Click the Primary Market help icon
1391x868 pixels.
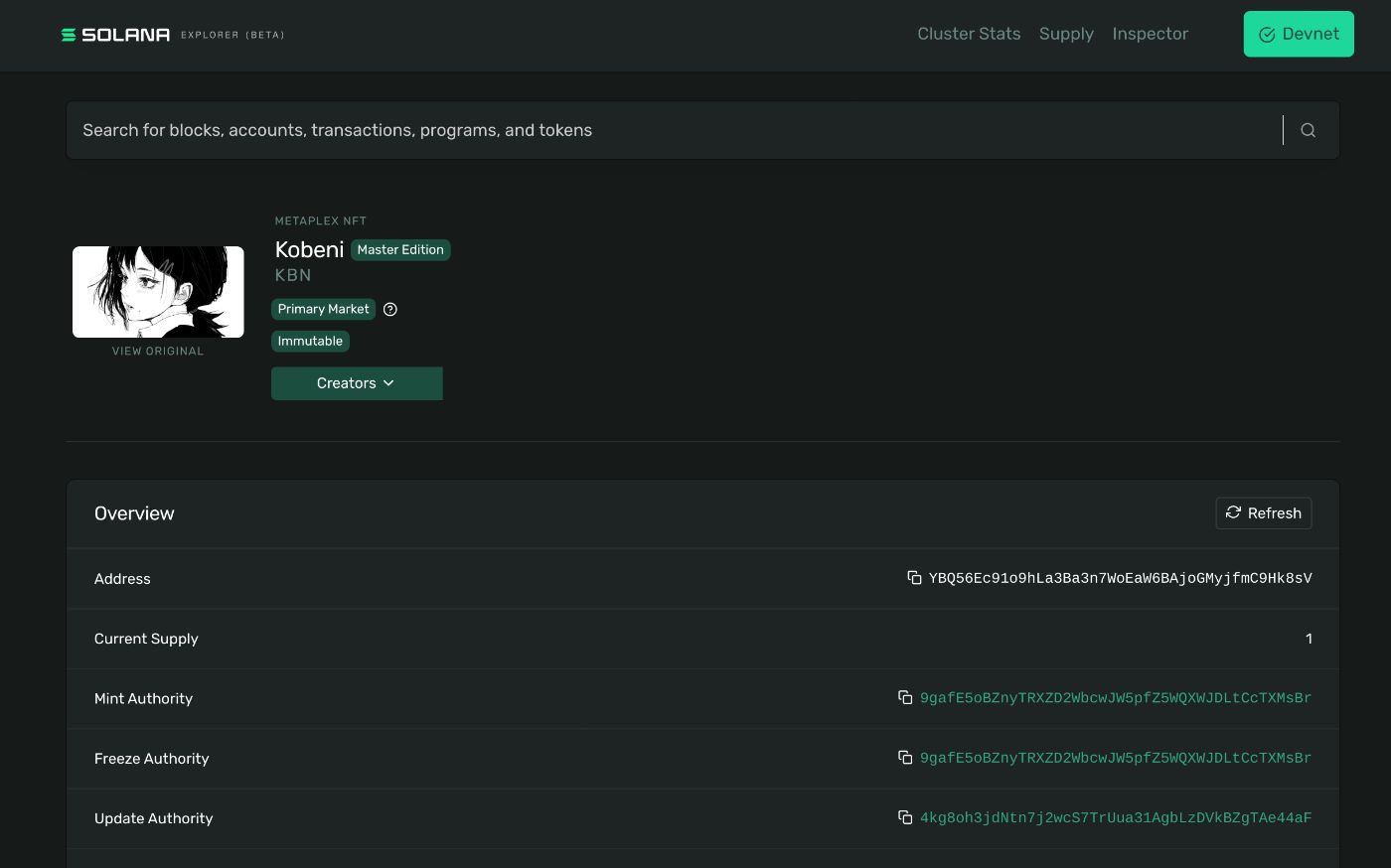click(390, 309)
